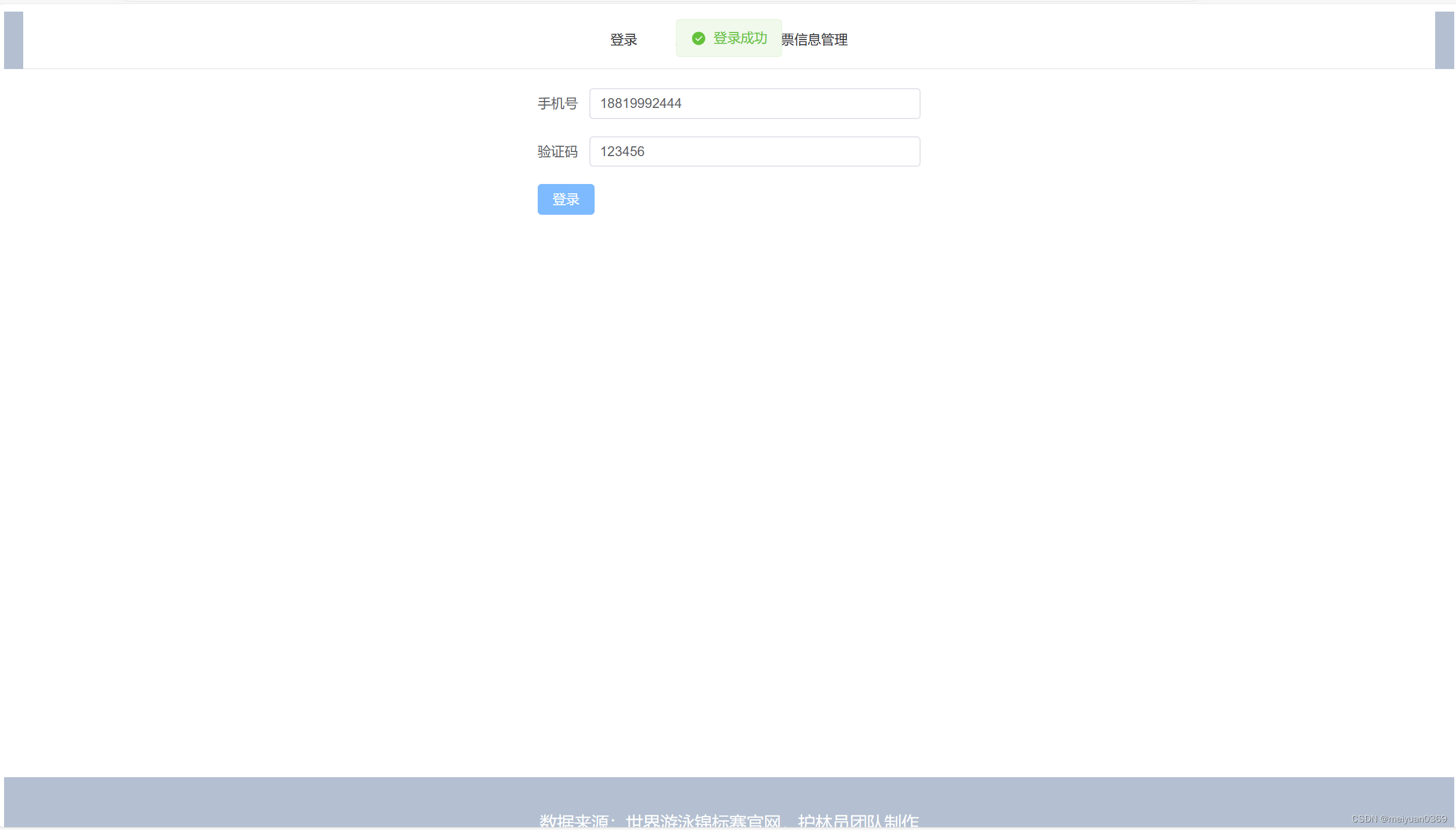This screenshot has height=830, width=1456.
Task: Open the 票信息管理 menu item
Action: click(x=814, y=39)
